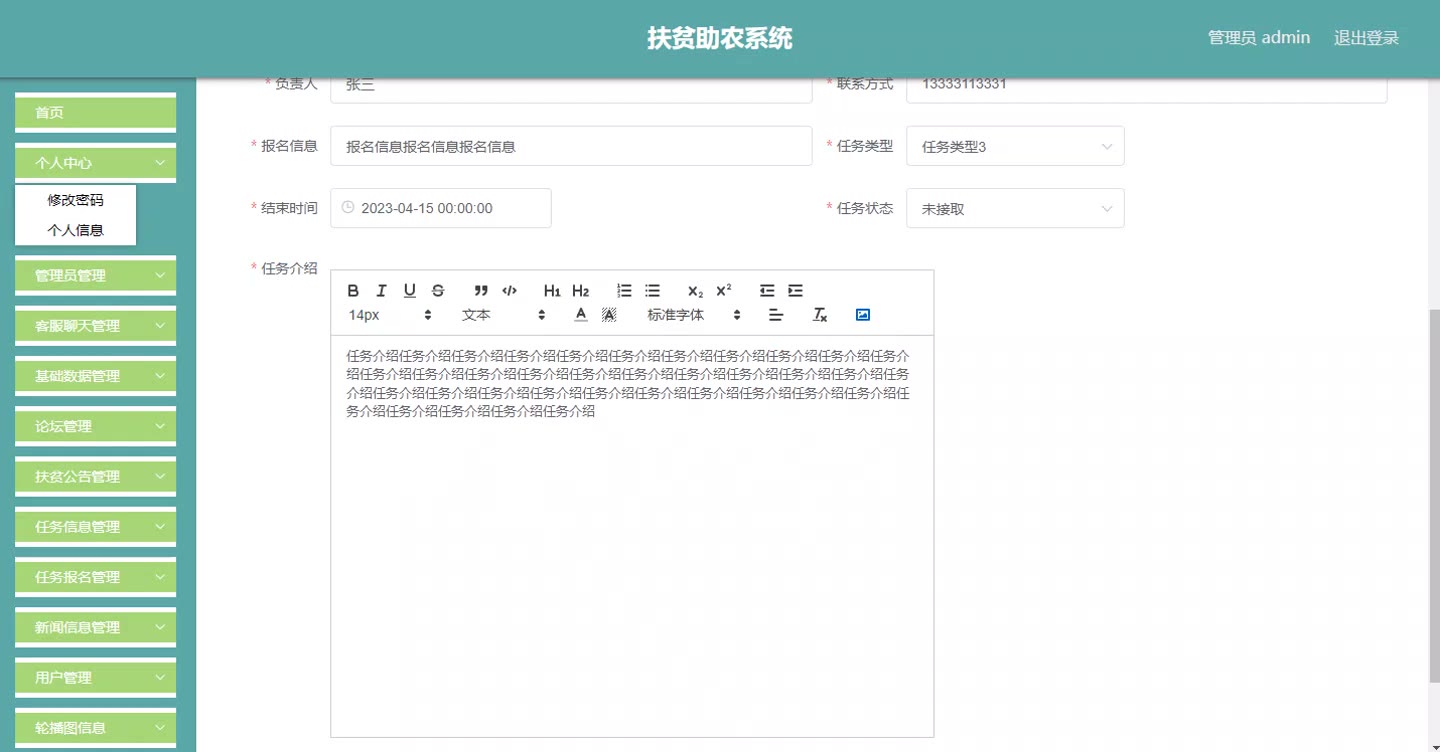
Task: Insert a code block in the editor
Action: tap(509, 291)
